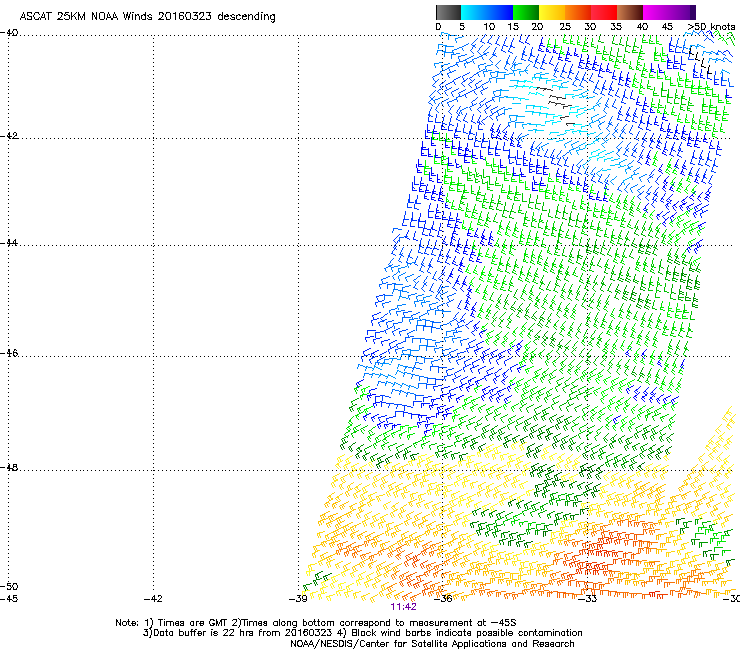Click the '15' legend tick label
This screenshot has width=740, height=650.
[x=513, y=26]
